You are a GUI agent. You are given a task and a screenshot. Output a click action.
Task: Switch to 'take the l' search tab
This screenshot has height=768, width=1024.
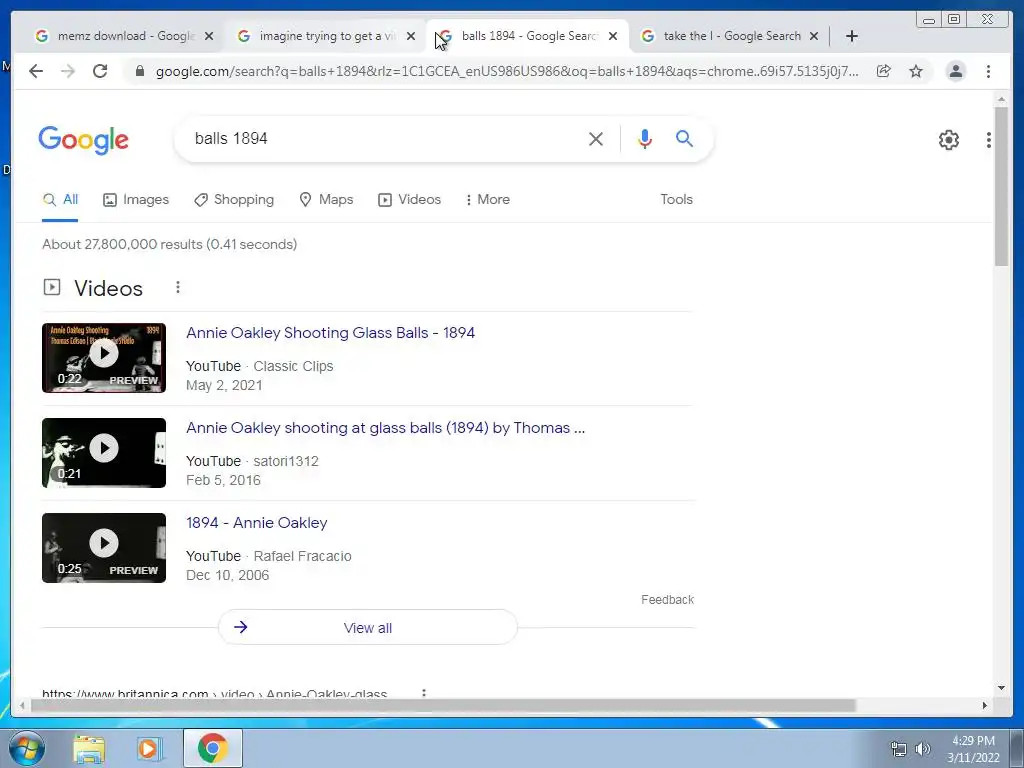[x=729, y=36]
